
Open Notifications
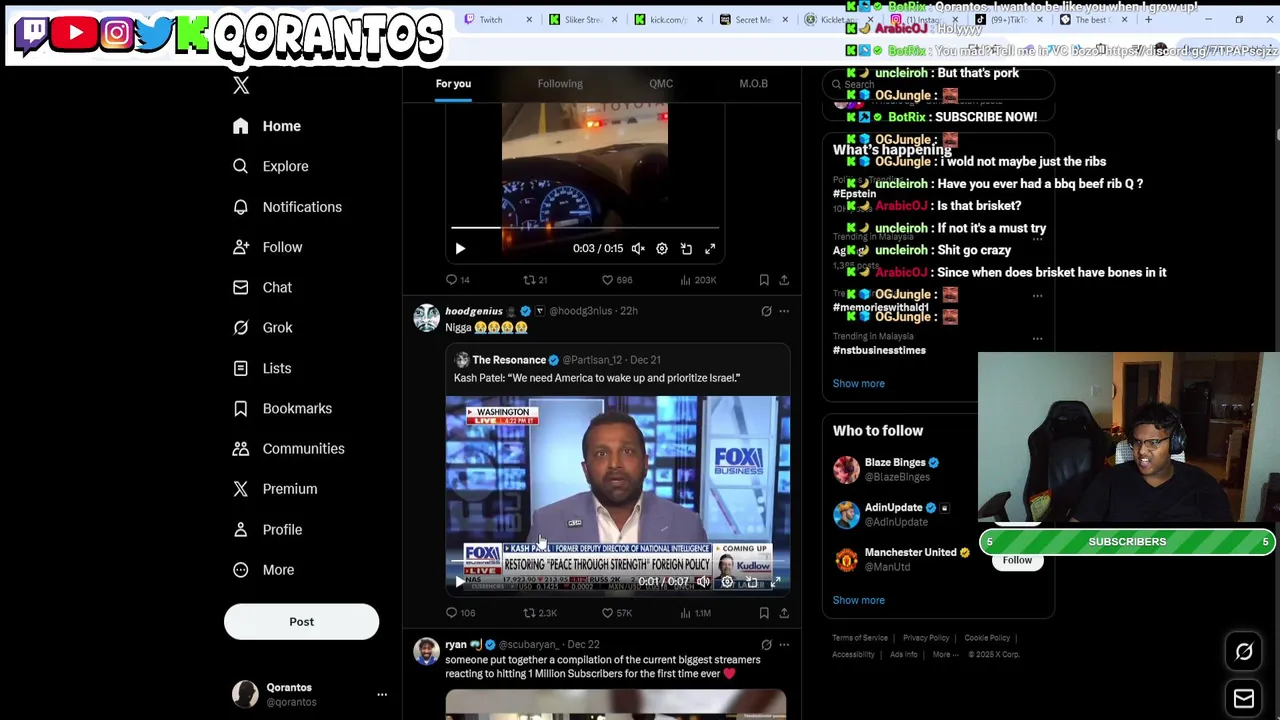point(288,207)
